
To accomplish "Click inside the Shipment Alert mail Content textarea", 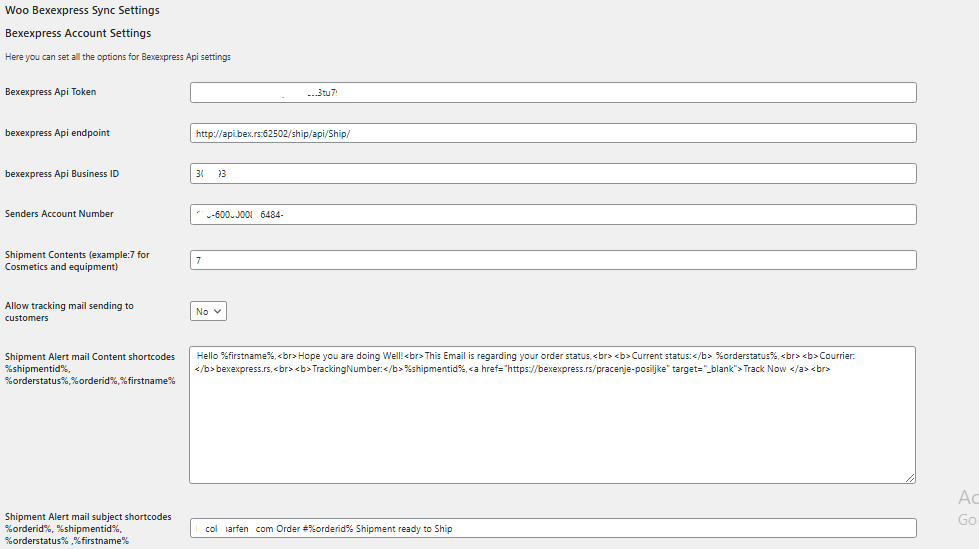I will pos(553,415).
